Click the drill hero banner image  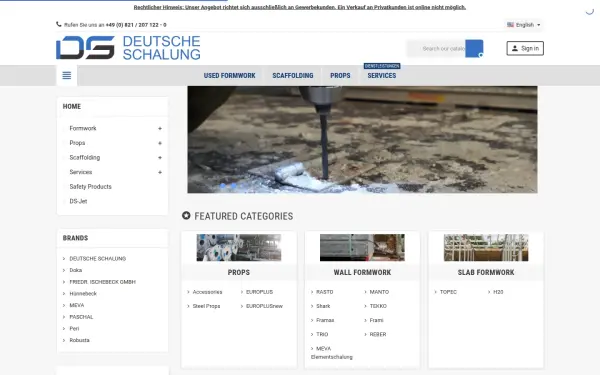tap(362, 140)
